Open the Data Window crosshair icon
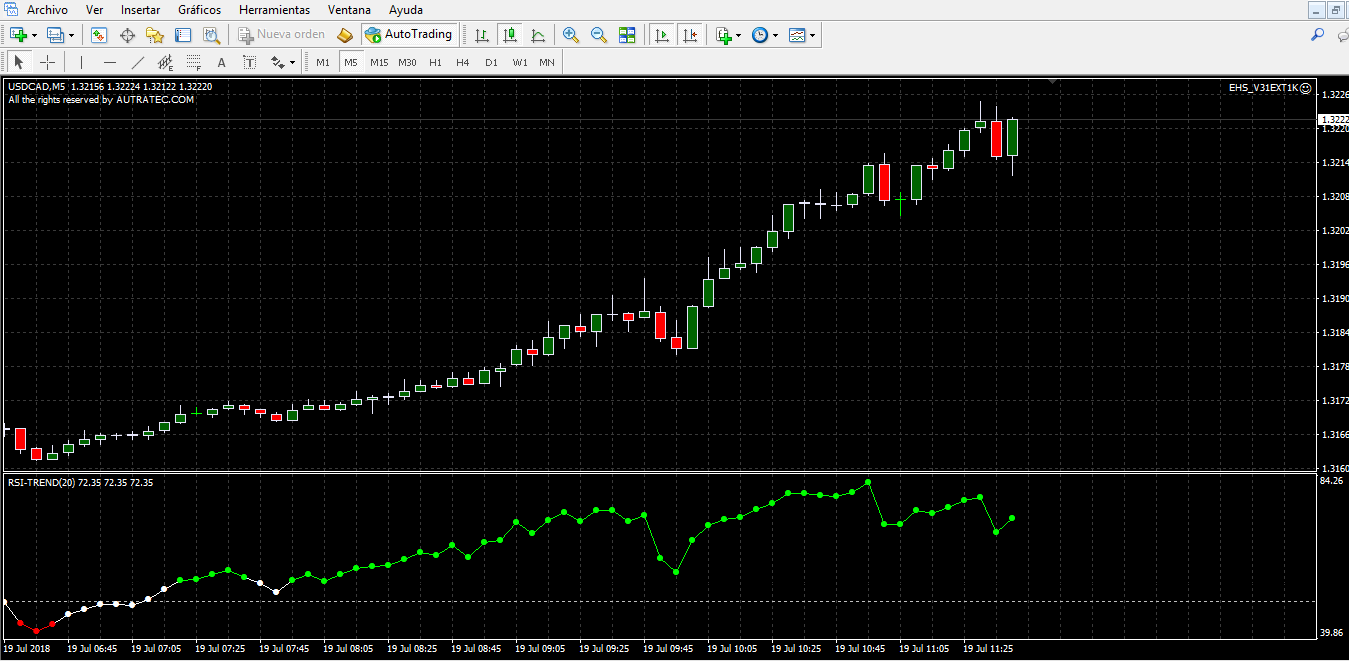1356x661 pixels. point(127,35)
